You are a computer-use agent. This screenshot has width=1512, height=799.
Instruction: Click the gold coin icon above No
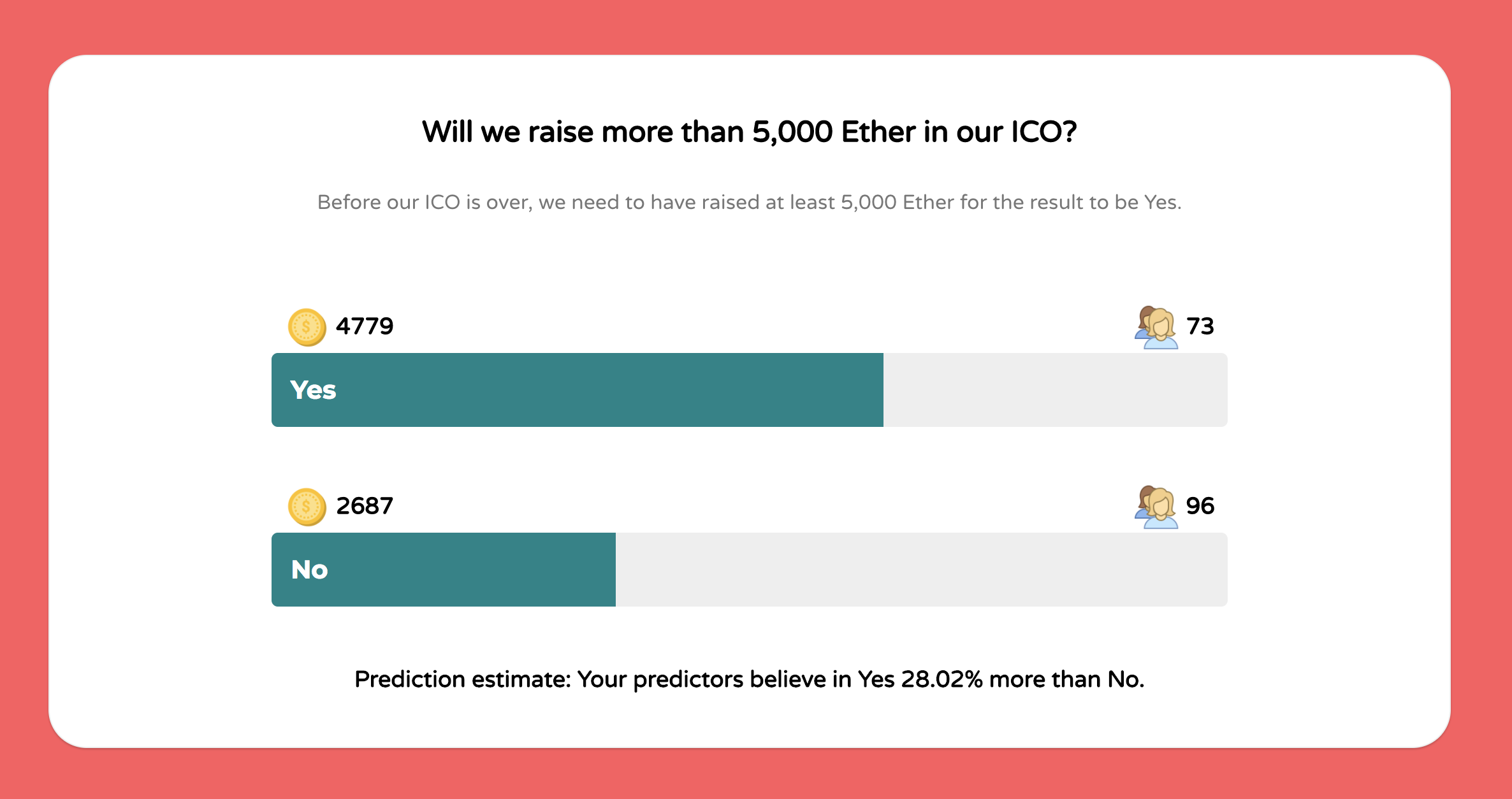click(x=307, y=507)
